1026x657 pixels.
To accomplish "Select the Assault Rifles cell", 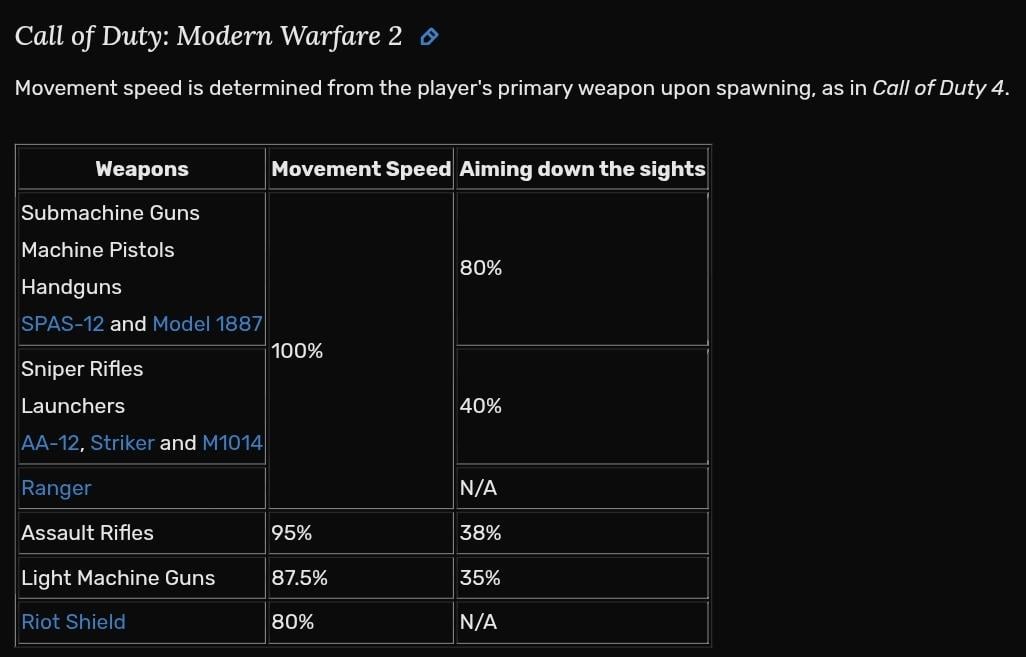I will pos(87,533).
